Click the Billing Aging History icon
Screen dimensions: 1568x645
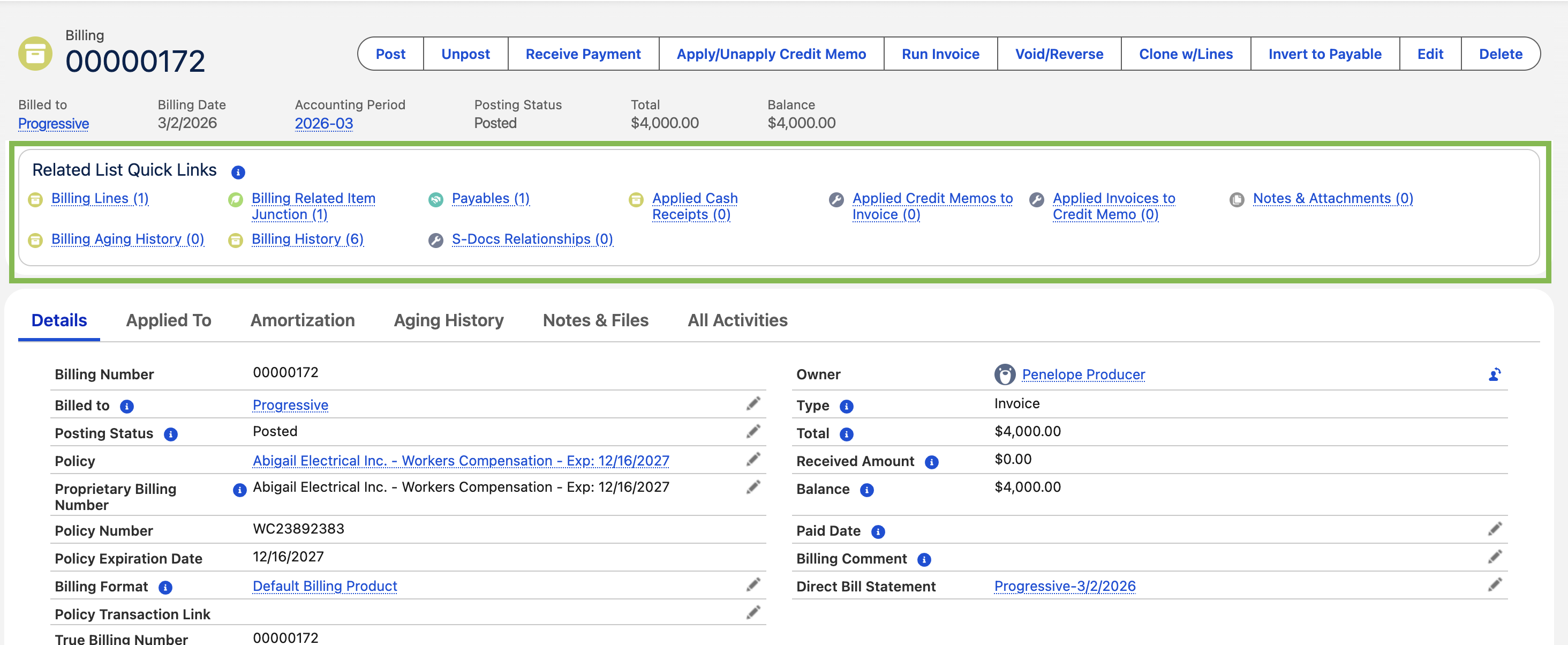(36, 241)
